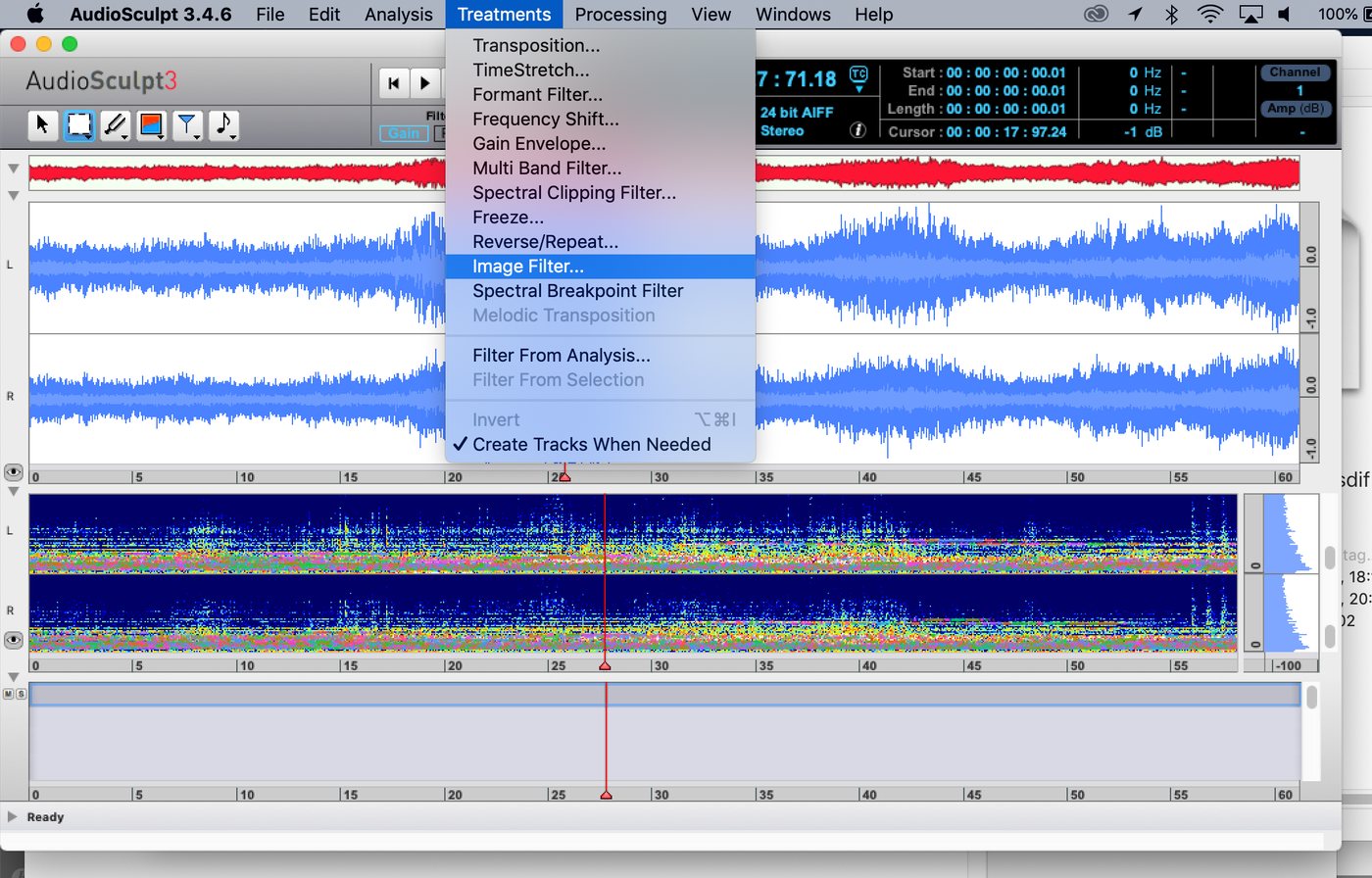Open the file info icon
The width and height of the screenshot is (1372, 878).
pyautogui.click(x=857, y=130)
